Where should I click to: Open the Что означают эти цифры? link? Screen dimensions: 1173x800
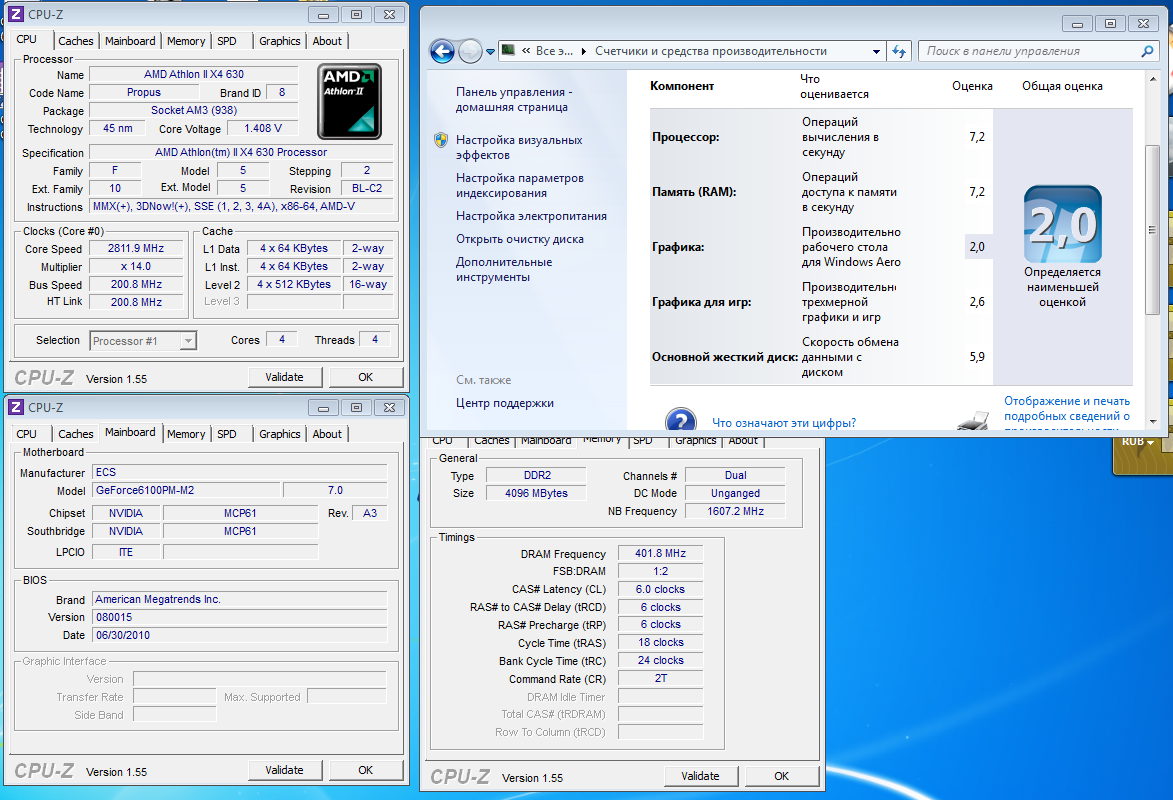(783, 423)
